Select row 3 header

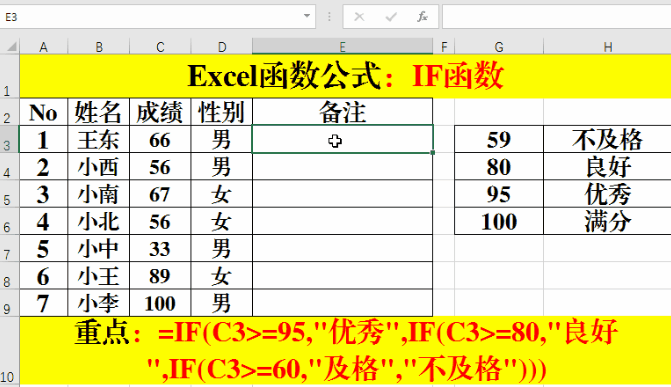coord(9,139)
